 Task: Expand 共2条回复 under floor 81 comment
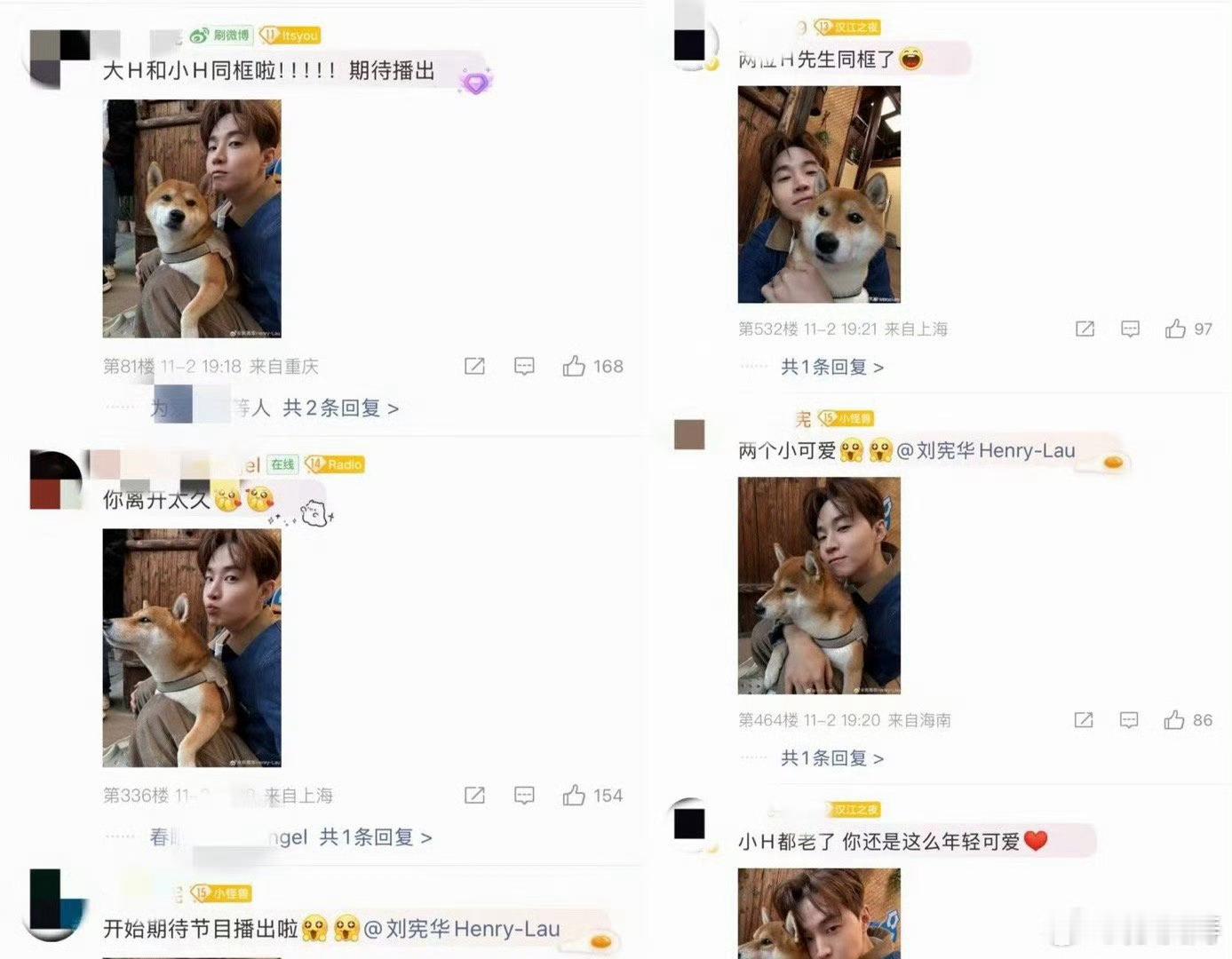[x=340, y=408]
